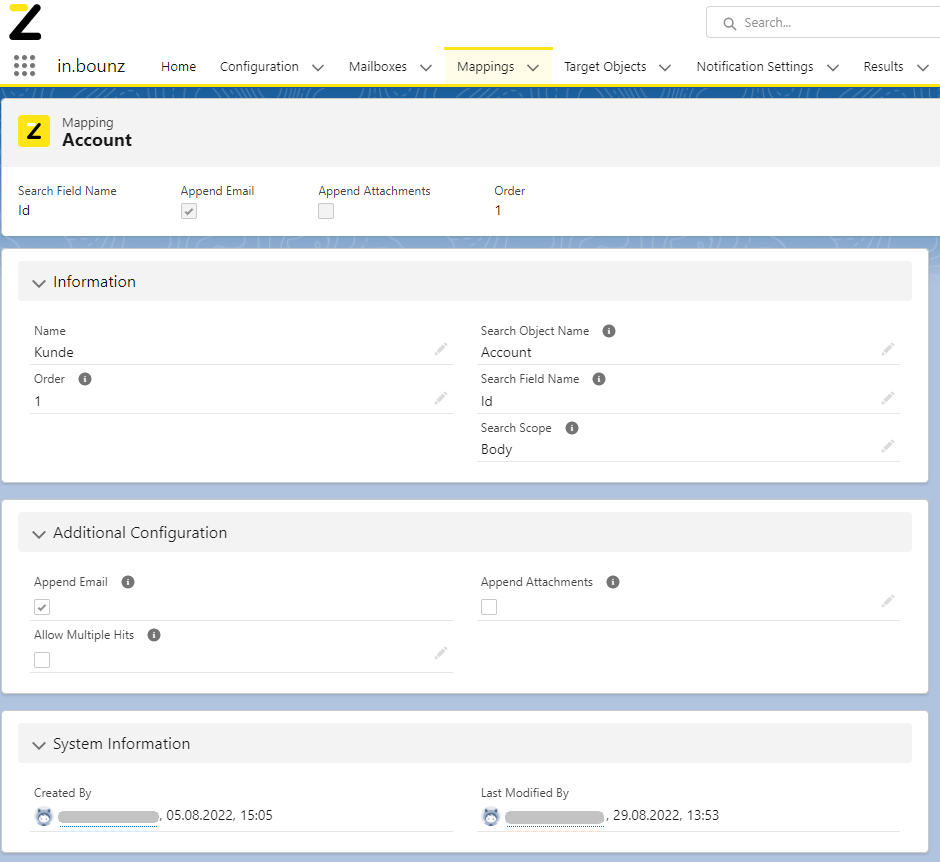The width and height of the screenshot is (940, 862).
Task: Toggle the Allow Multiple Hits checkbox
Action: point(42,660)
